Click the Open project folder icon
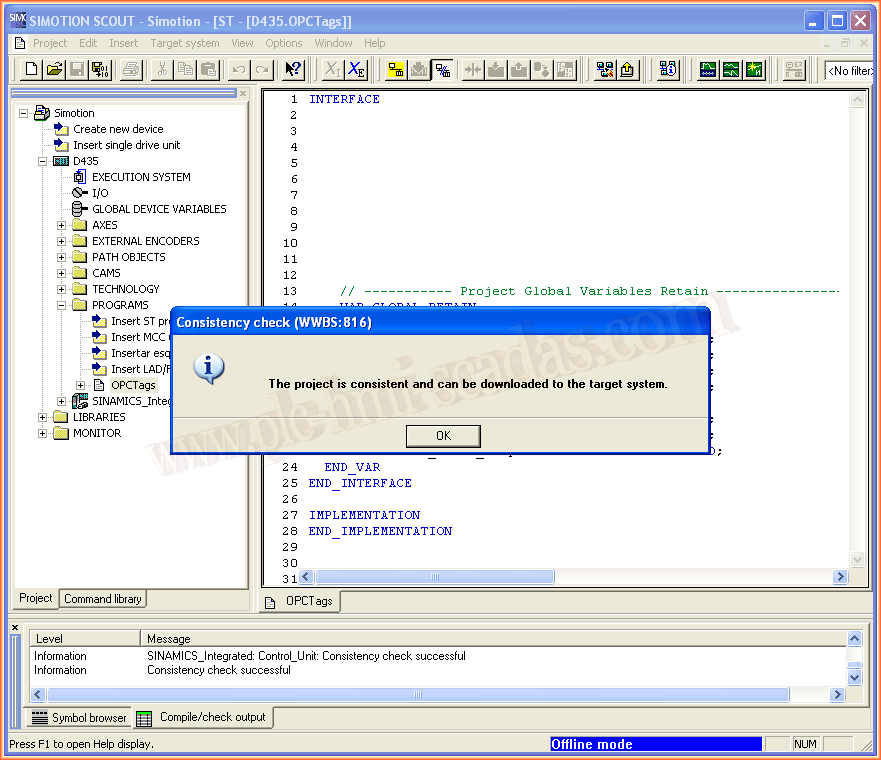 coord(54,70)
